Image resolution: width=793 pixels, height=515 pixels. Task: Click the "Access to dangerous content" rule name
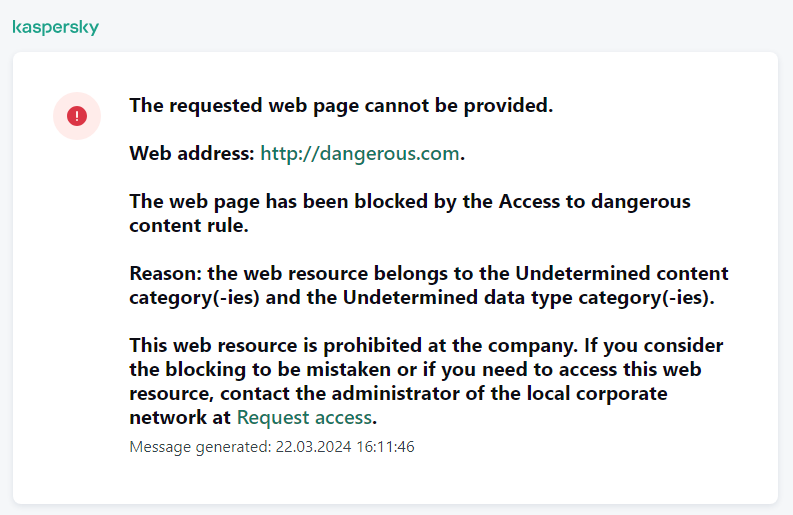(588, 202)
